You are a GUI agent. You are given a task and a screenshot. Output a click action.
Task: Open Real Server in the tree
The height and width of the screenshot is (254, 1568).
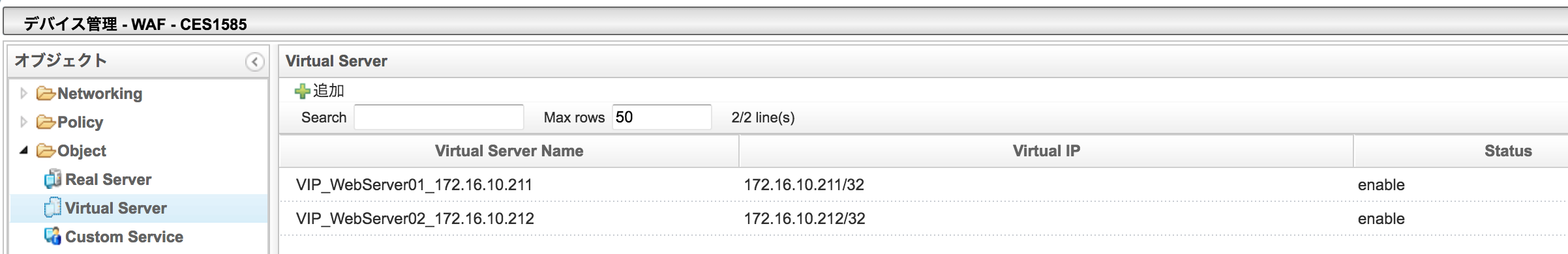point(108,180)
